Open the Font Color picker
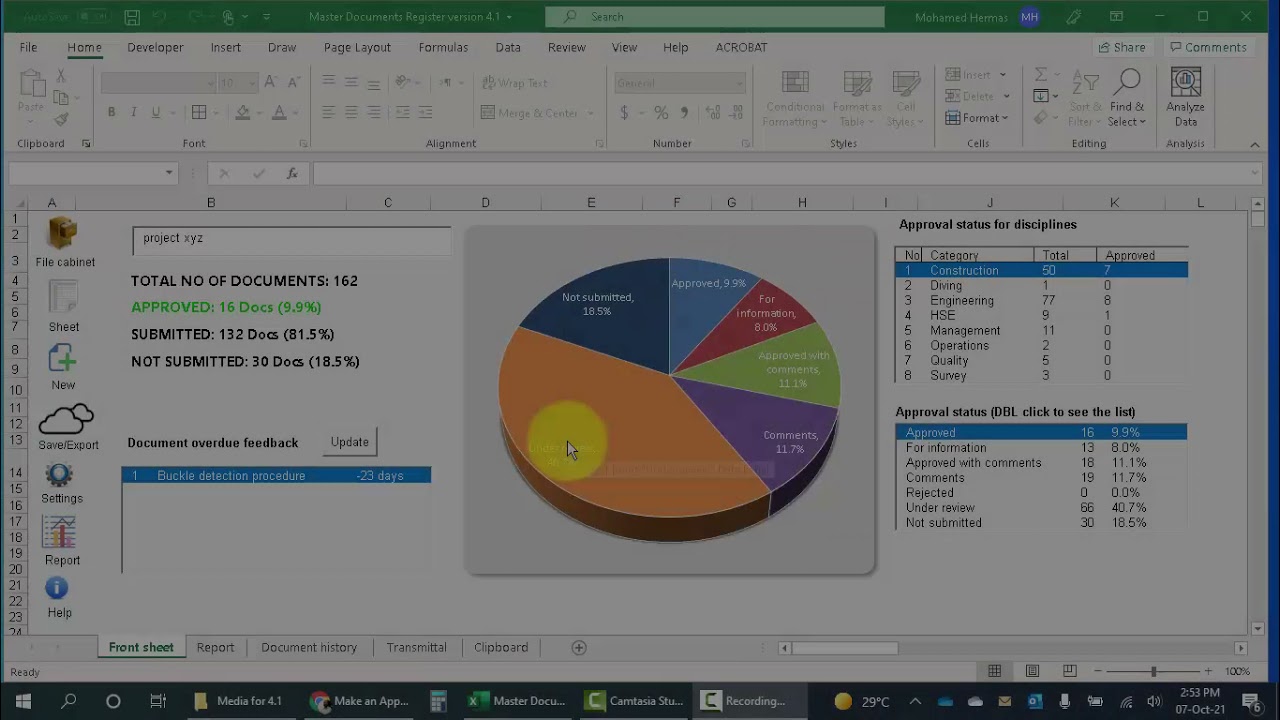 click(x=279, y=113)
